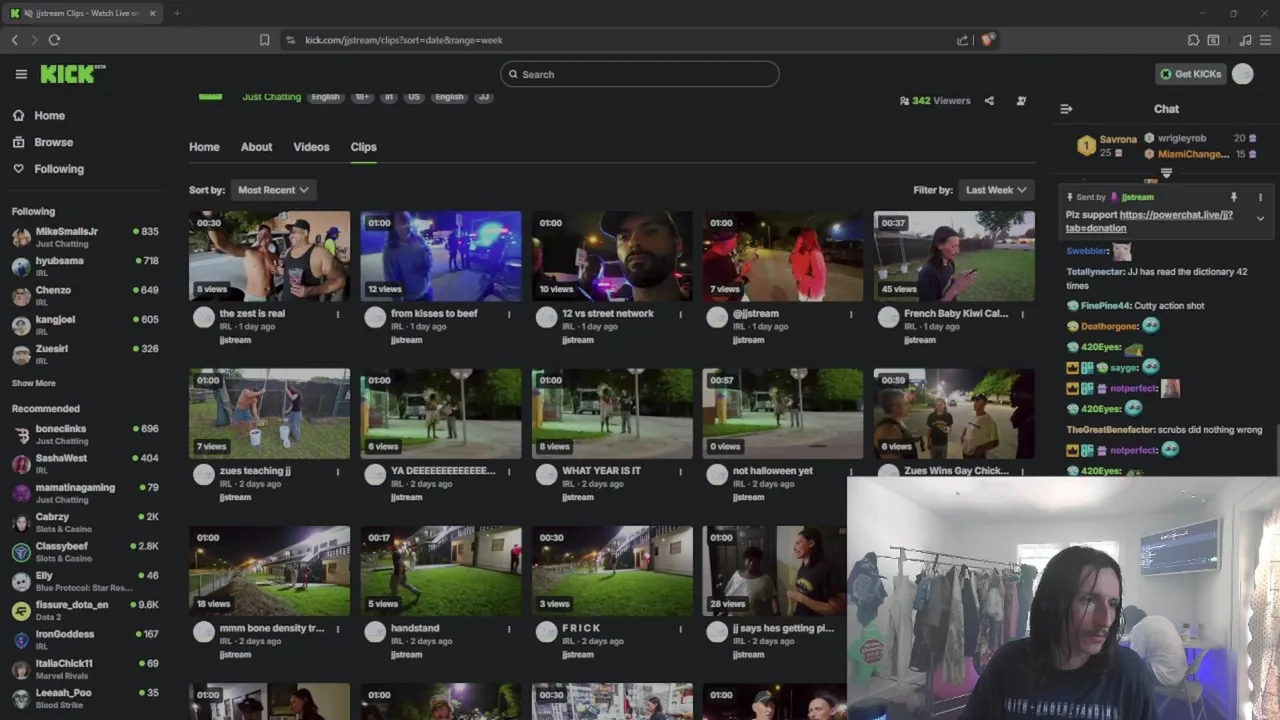Open the powerchat.live donation link
Screen dimensions: 1280x720
(x=1149, y=221)
